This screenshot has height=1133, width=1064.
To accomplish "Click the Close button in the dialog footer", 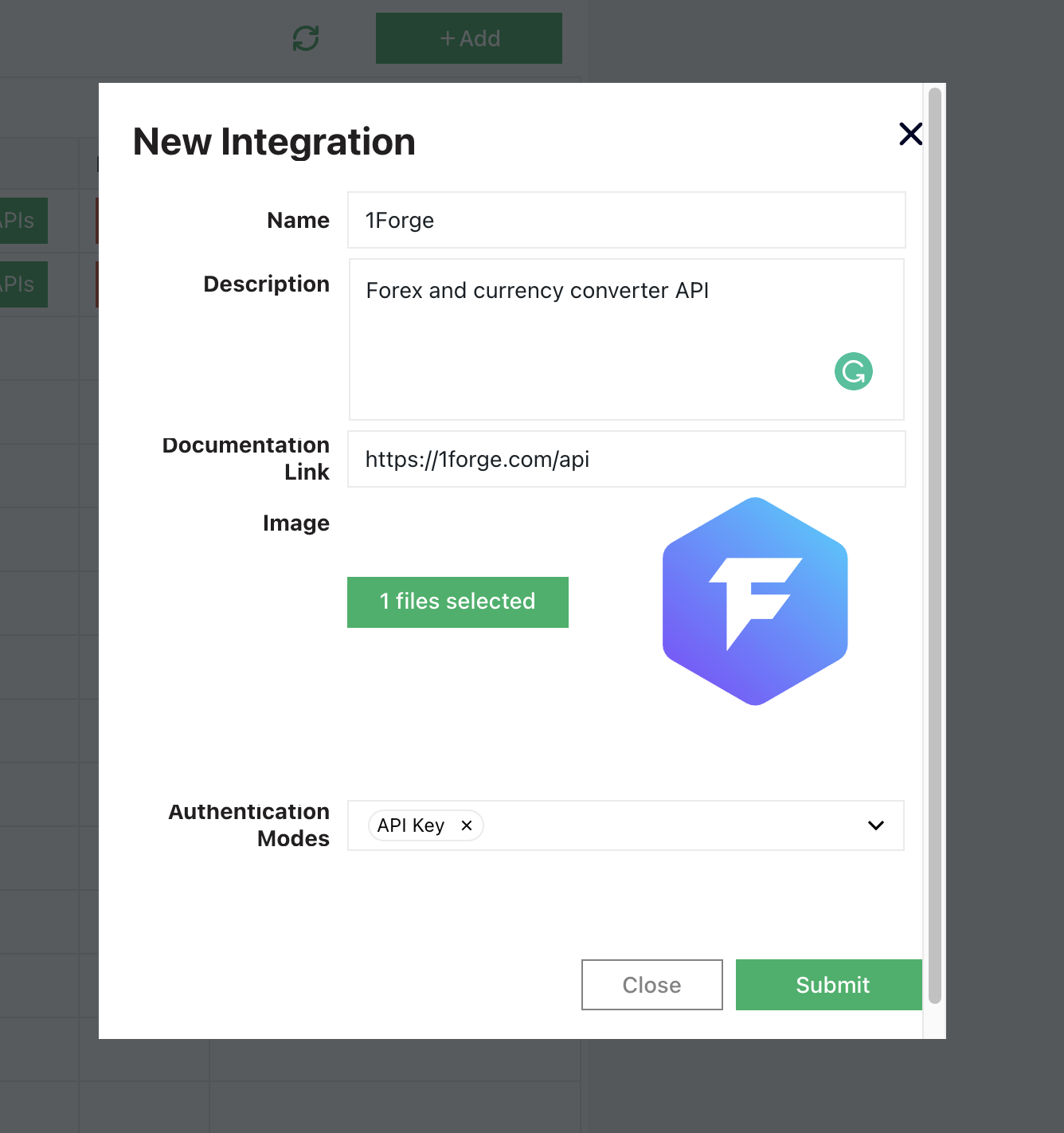I will [x=651, y=985].
